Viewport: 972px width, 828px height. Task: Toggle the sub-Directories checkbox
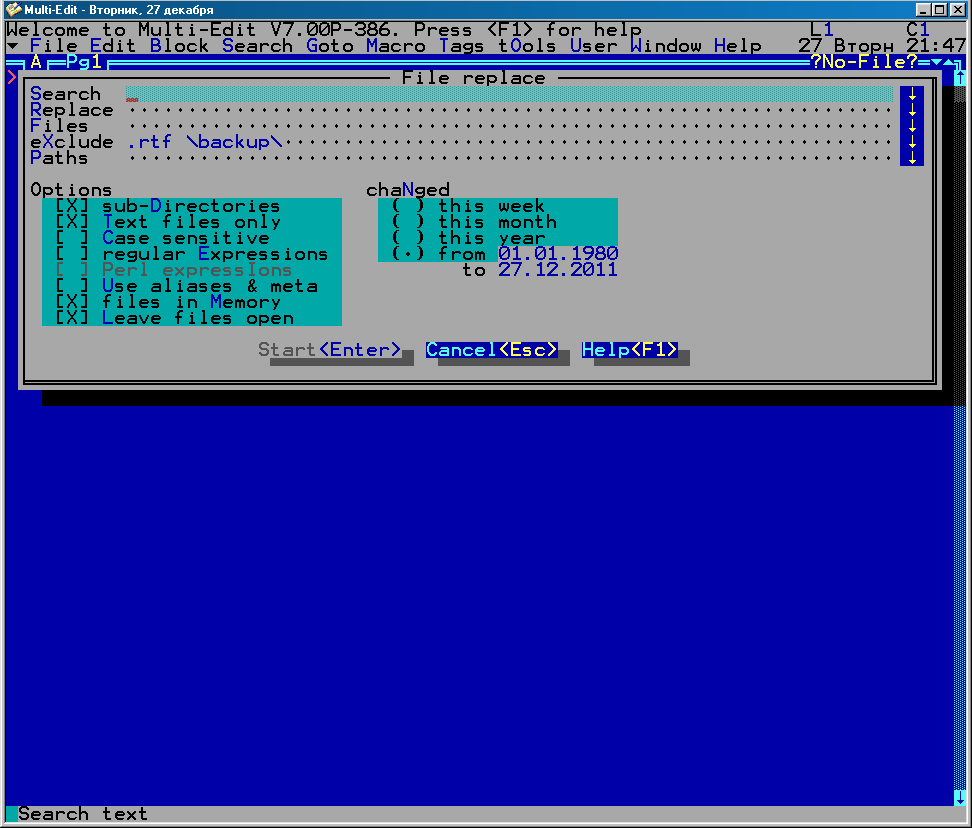(167, 206)
